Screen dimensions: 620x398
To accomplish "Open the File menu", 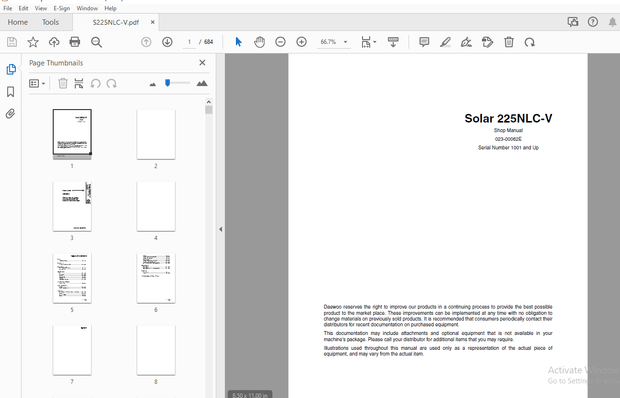I will pyautogui.click(x=8, y=8).
